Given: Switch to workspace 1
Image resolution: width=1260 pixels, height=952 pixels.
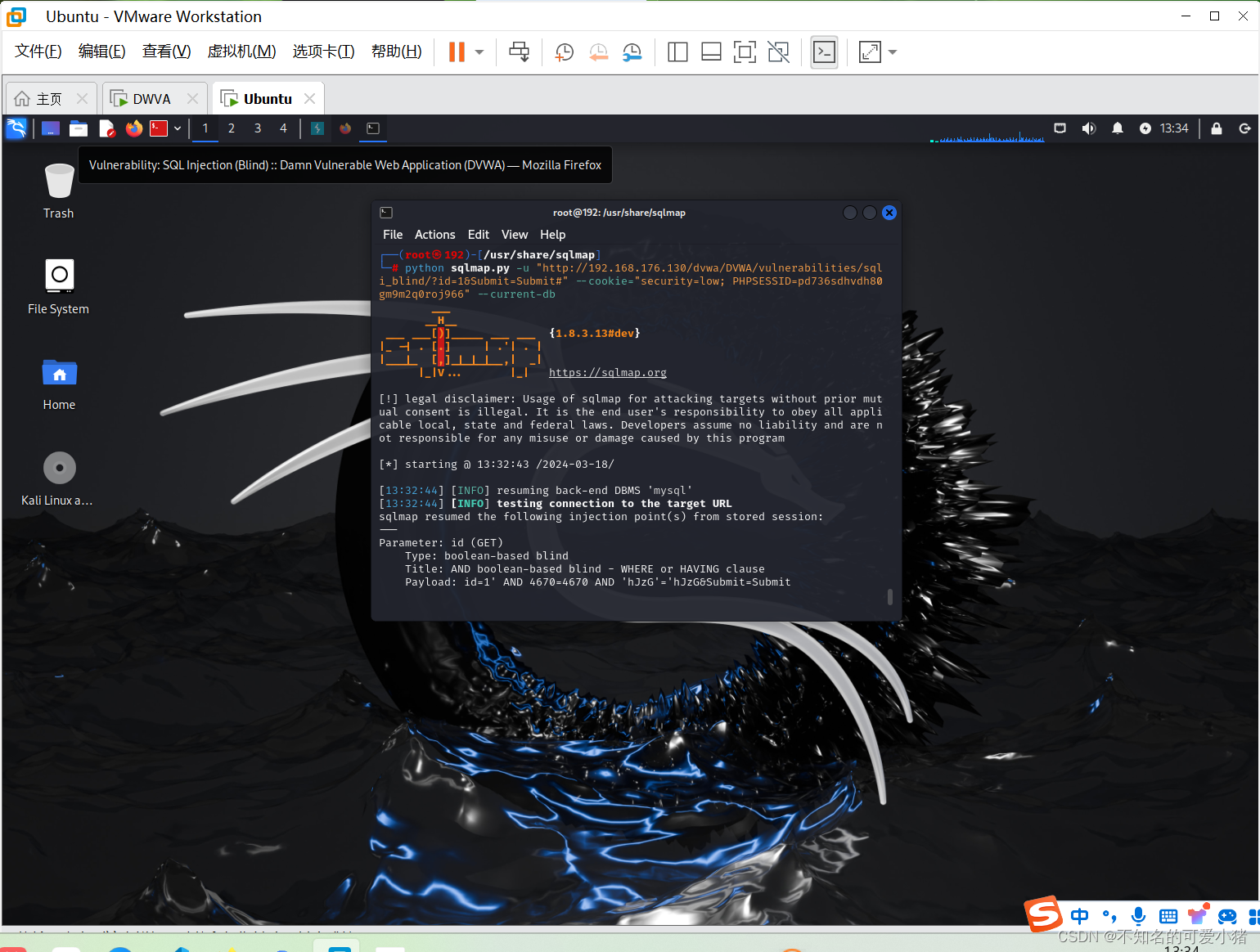Looking at the screenshot, I should 205,128.
